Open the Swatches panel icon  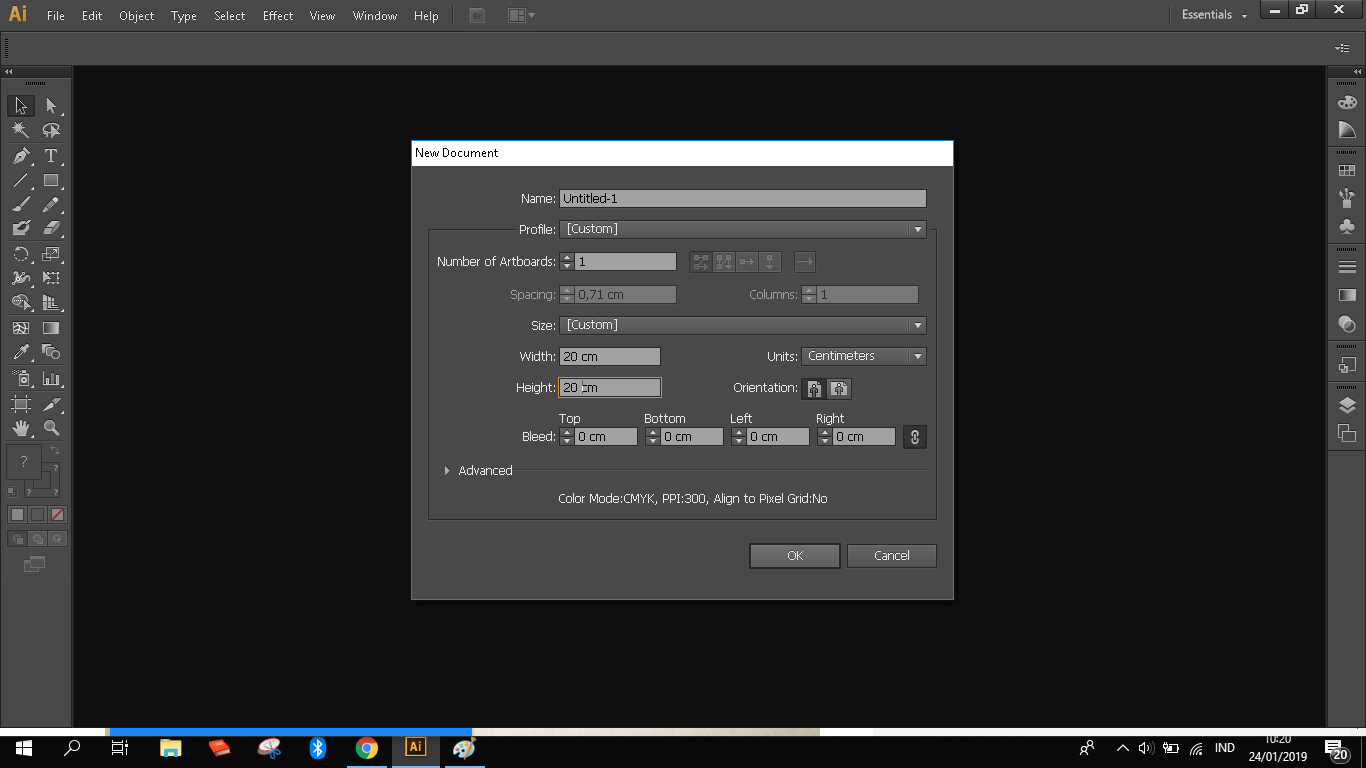[x=1347, y=171]
